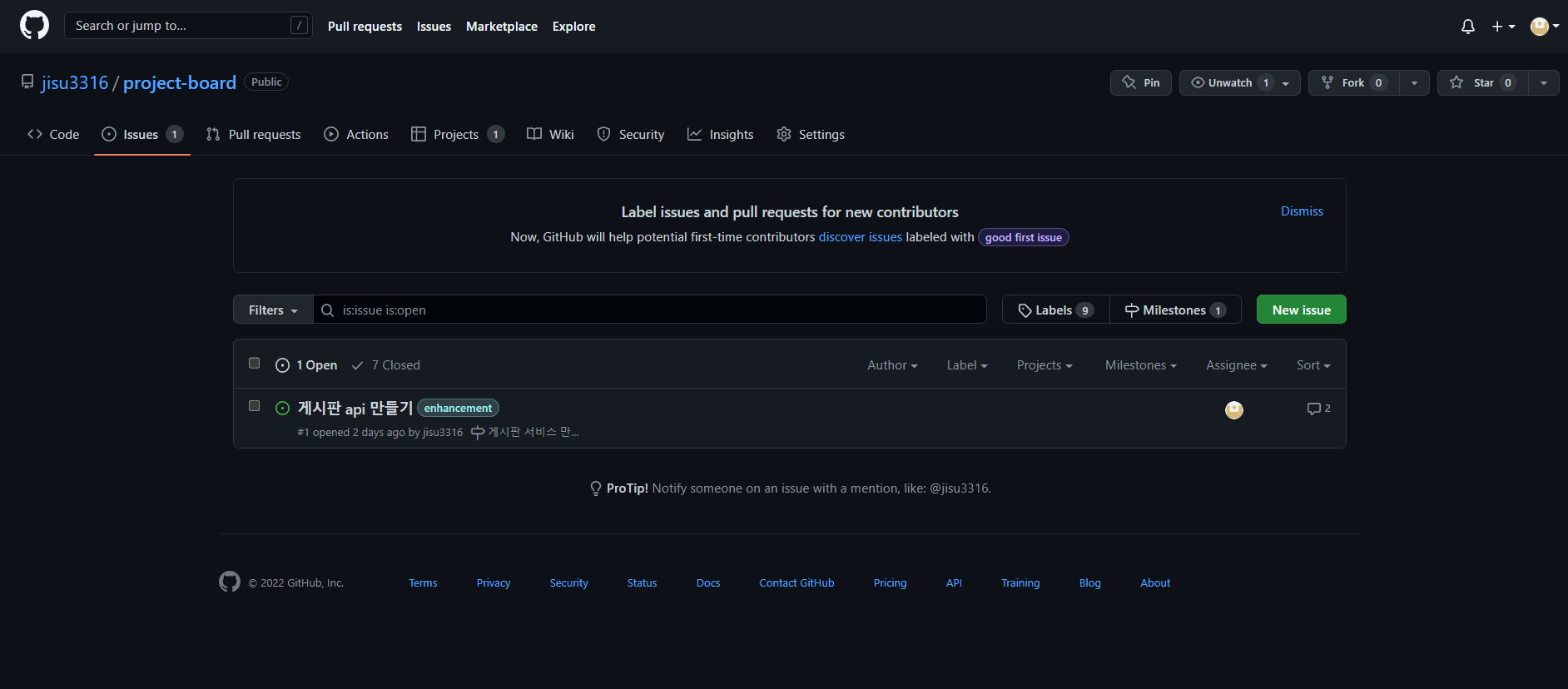Create a New issue
The width and height of the screenshot is (1568, 689).
pos(1302,310)
